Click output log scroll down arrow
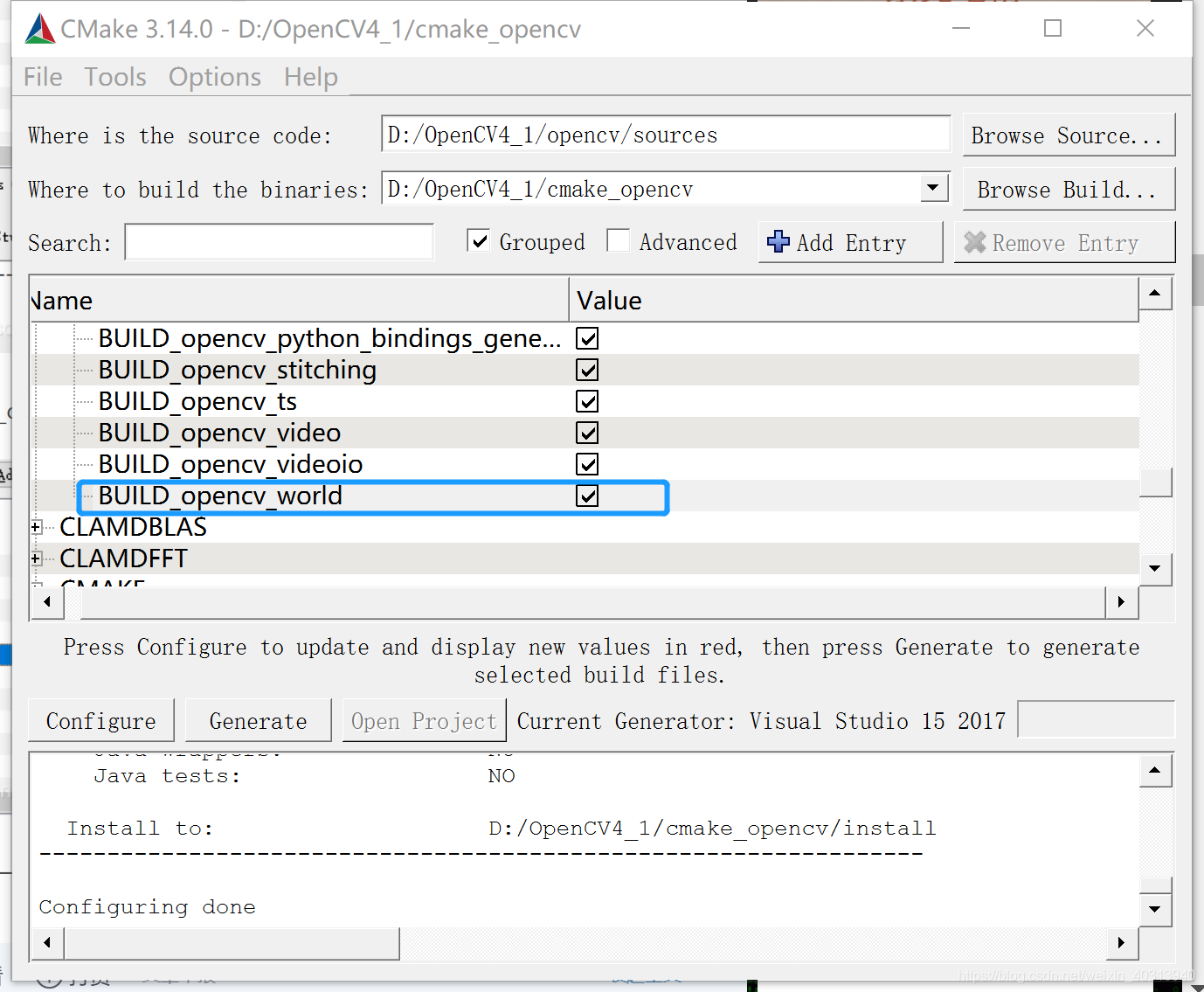The image size is (1204, 992). 1155,909
